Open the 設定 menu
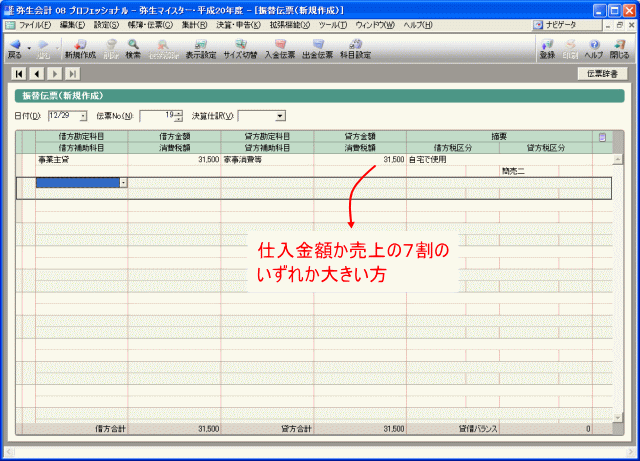 pyautogui.click(x=106, y=25)
